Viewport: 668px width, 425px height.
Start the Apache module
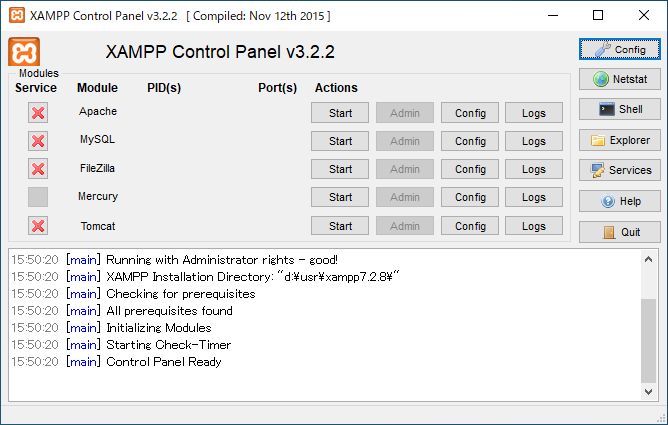tap(340, 113)
